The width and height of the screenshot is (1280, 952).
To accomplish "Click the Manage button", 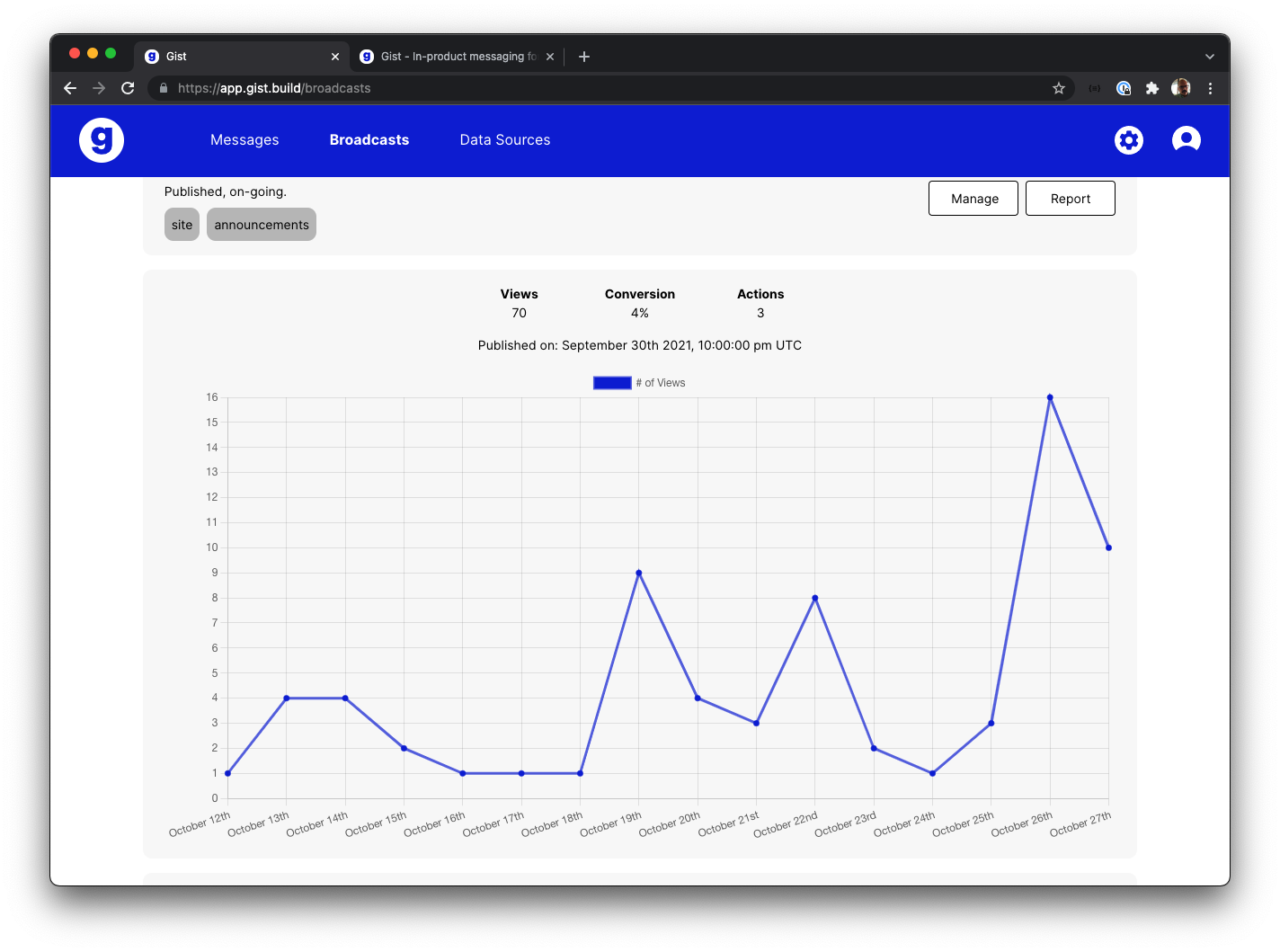I will [x=973, y=198].
